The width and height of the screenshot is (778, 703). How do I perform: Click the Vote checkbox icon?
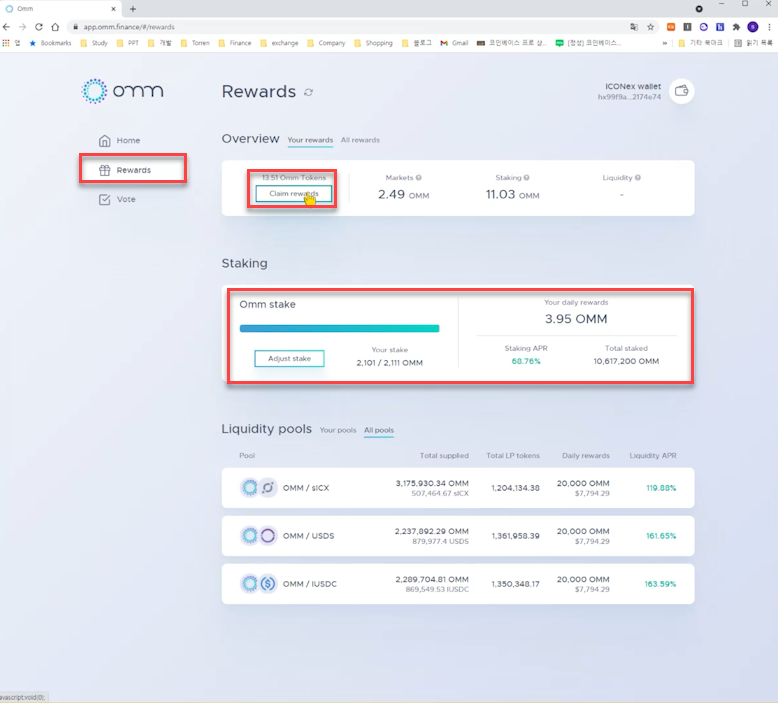(104, 199)
